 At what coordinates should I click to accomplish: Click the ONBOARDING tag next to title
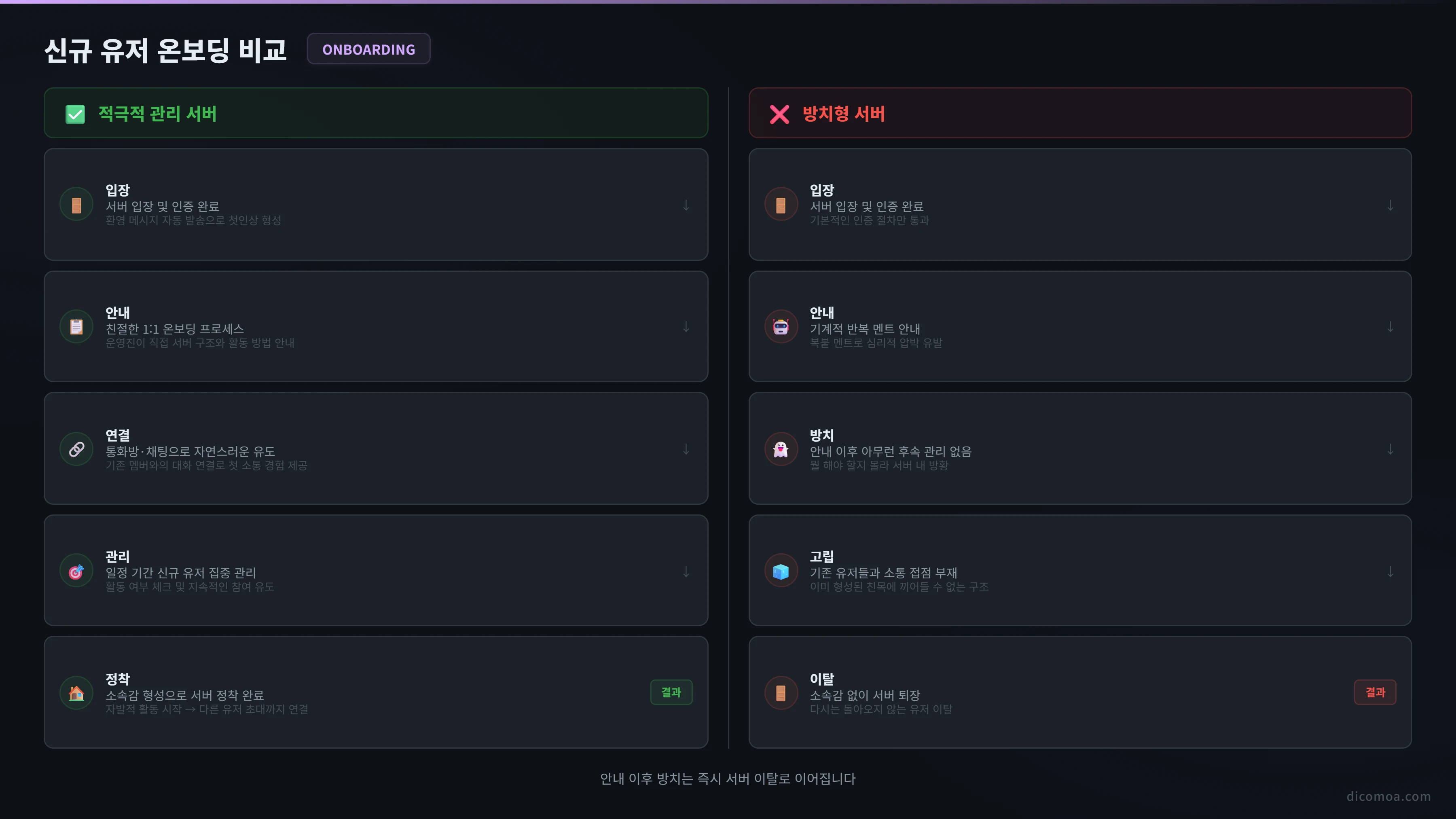(368, 49)
